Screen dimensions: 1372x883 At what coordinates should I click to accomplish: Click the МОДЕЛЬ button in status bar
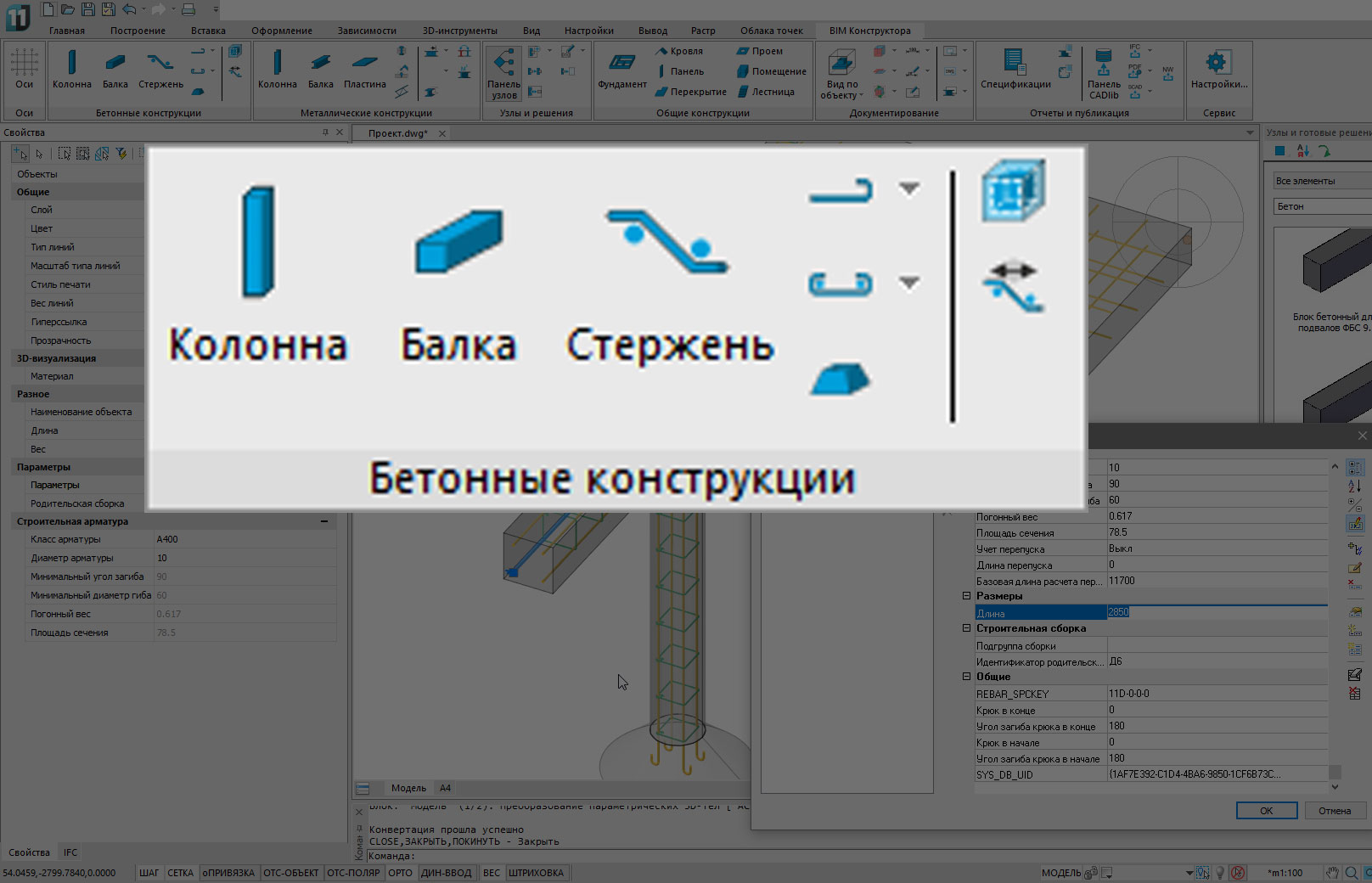[x=1061, y=873]
